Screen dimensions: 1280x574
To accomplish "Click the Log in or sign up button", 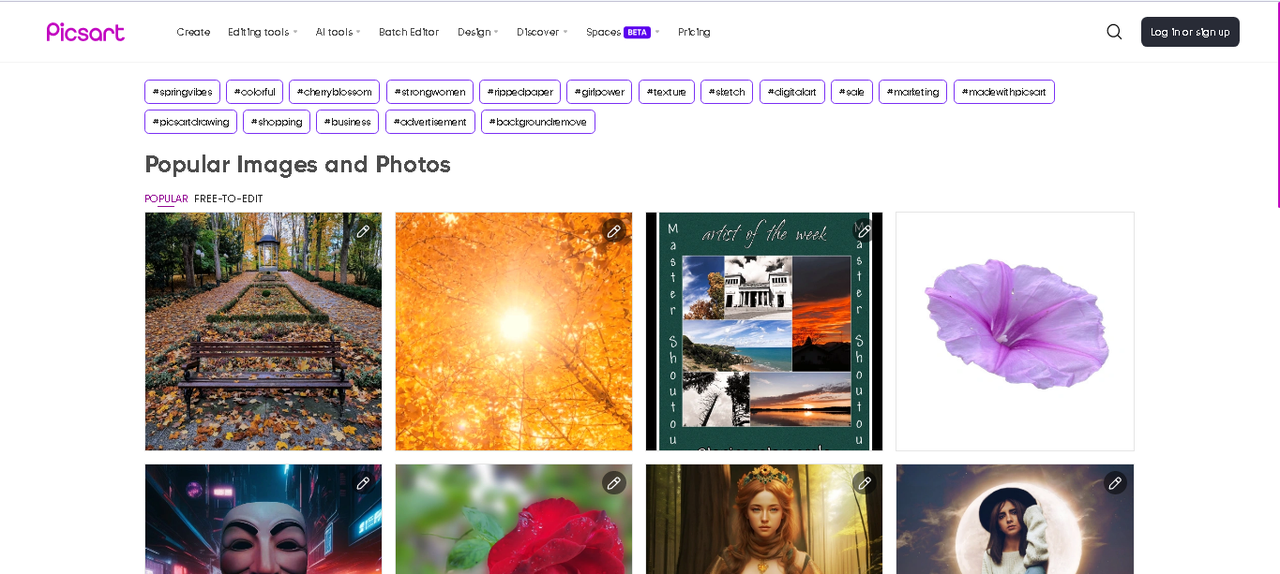I will [1190, 32].
